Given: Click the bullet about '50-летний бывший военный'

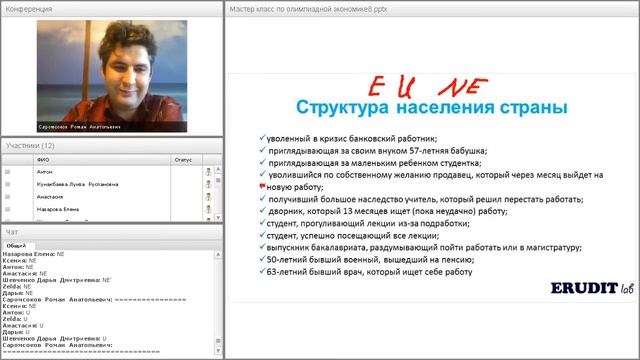Looking at the screenshot, I should tap(370, 260).
